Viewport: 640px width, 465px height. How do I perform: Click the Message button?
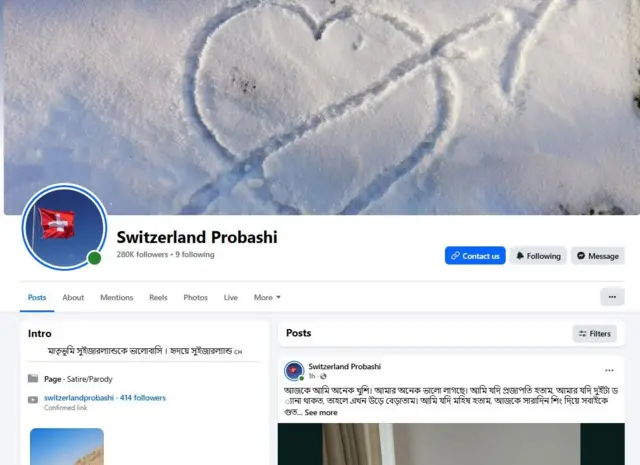pyautogui.click(x=598, y=256)
